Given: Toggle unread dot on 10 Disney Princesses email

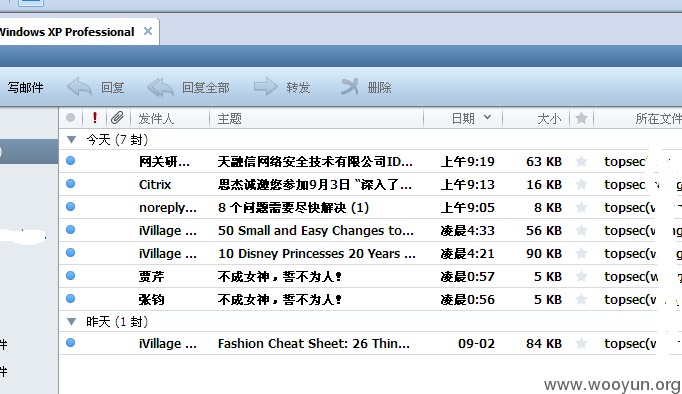Looking at the screenshot, I should pyautogui.click(x=70, y=253).
